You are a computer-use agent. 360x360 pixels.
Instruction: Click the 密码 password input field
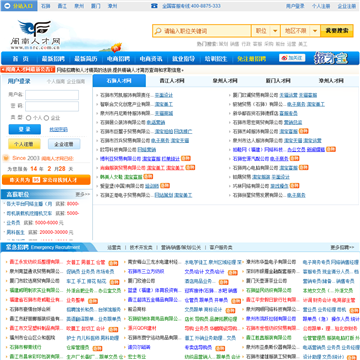(52, 106)
